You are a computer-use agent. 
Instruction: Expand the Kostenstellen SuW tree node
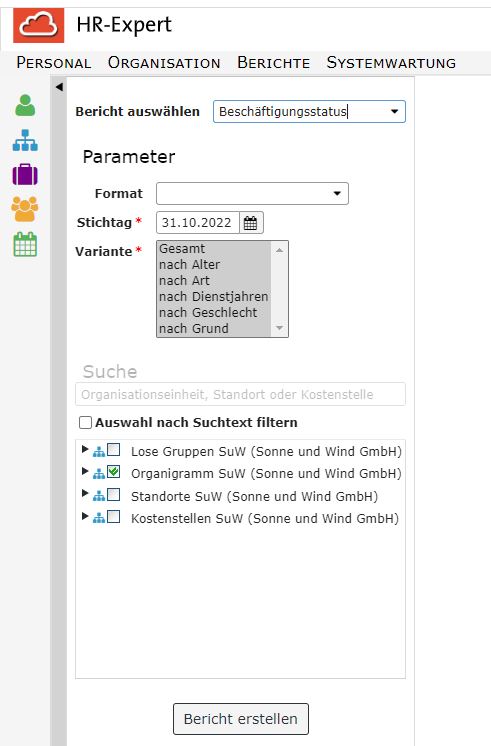pyautogui.click(x=85, y=516)
